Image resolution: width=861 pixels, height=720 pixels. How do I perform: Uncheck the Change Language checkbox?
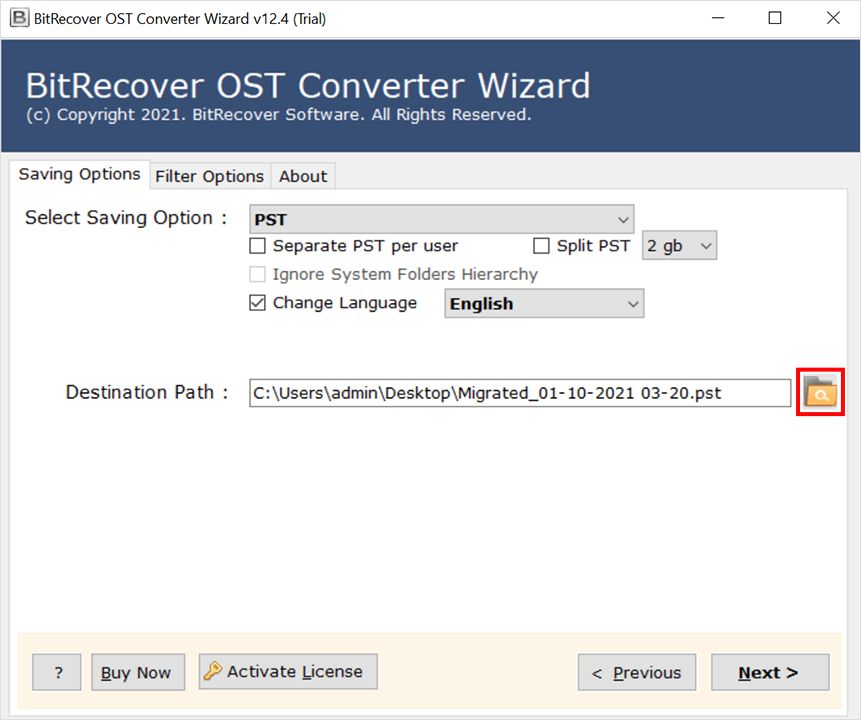tap(258, 303)
